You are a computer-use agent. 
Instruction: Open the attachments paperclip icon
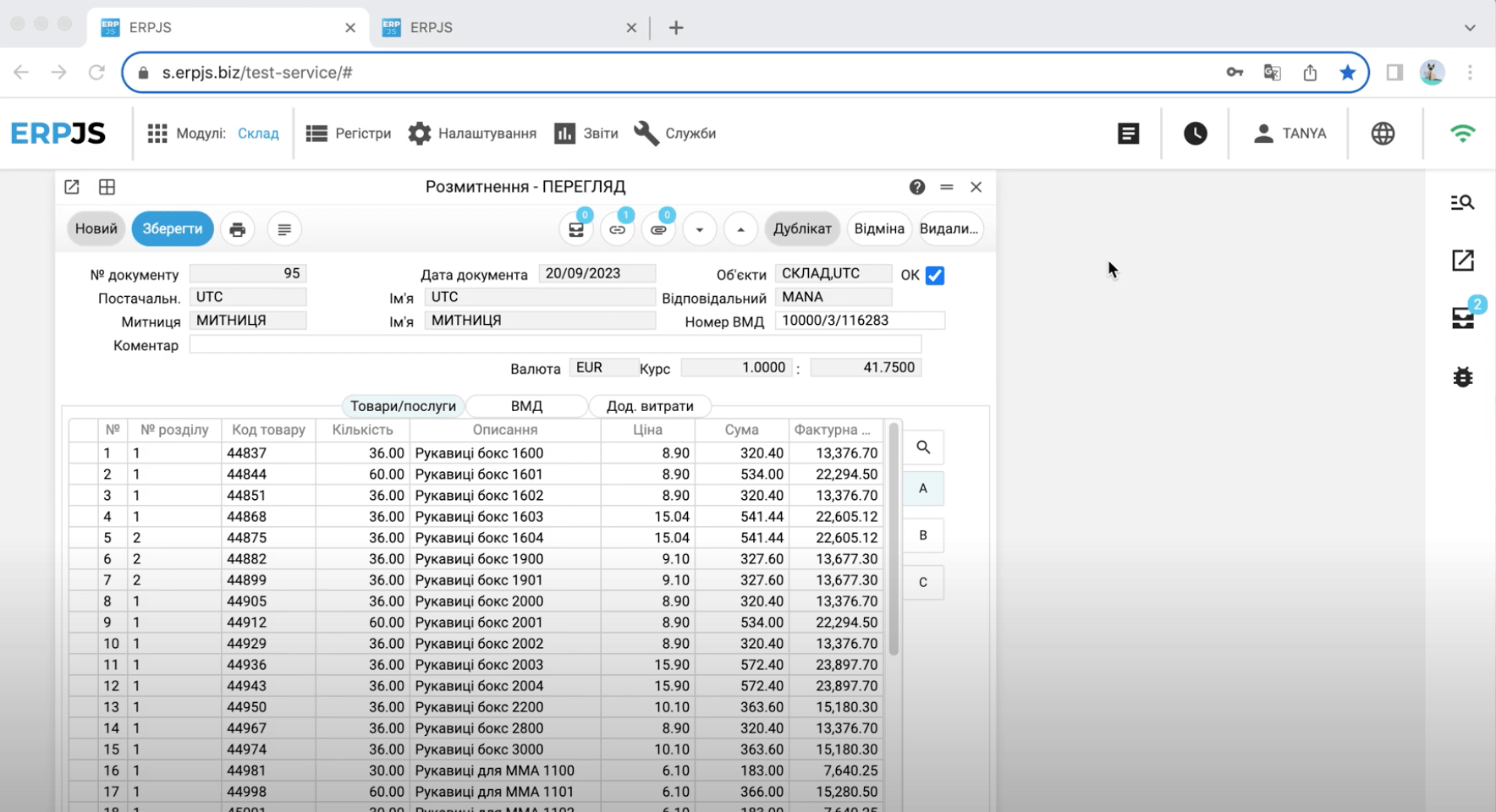click(x=658, y=229)
